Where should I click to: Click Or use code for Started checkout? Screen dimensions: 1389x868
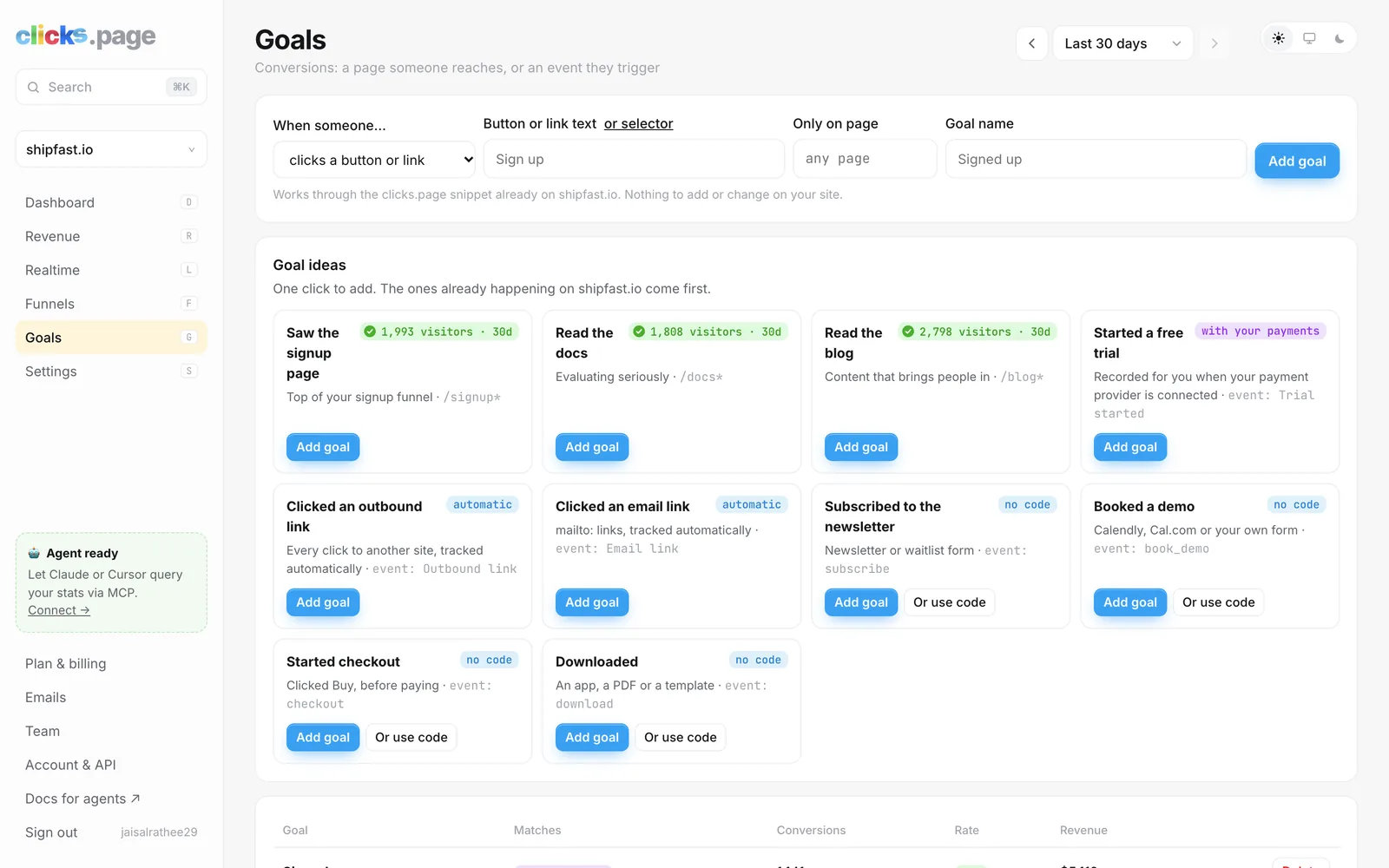(x=411, y=737)
